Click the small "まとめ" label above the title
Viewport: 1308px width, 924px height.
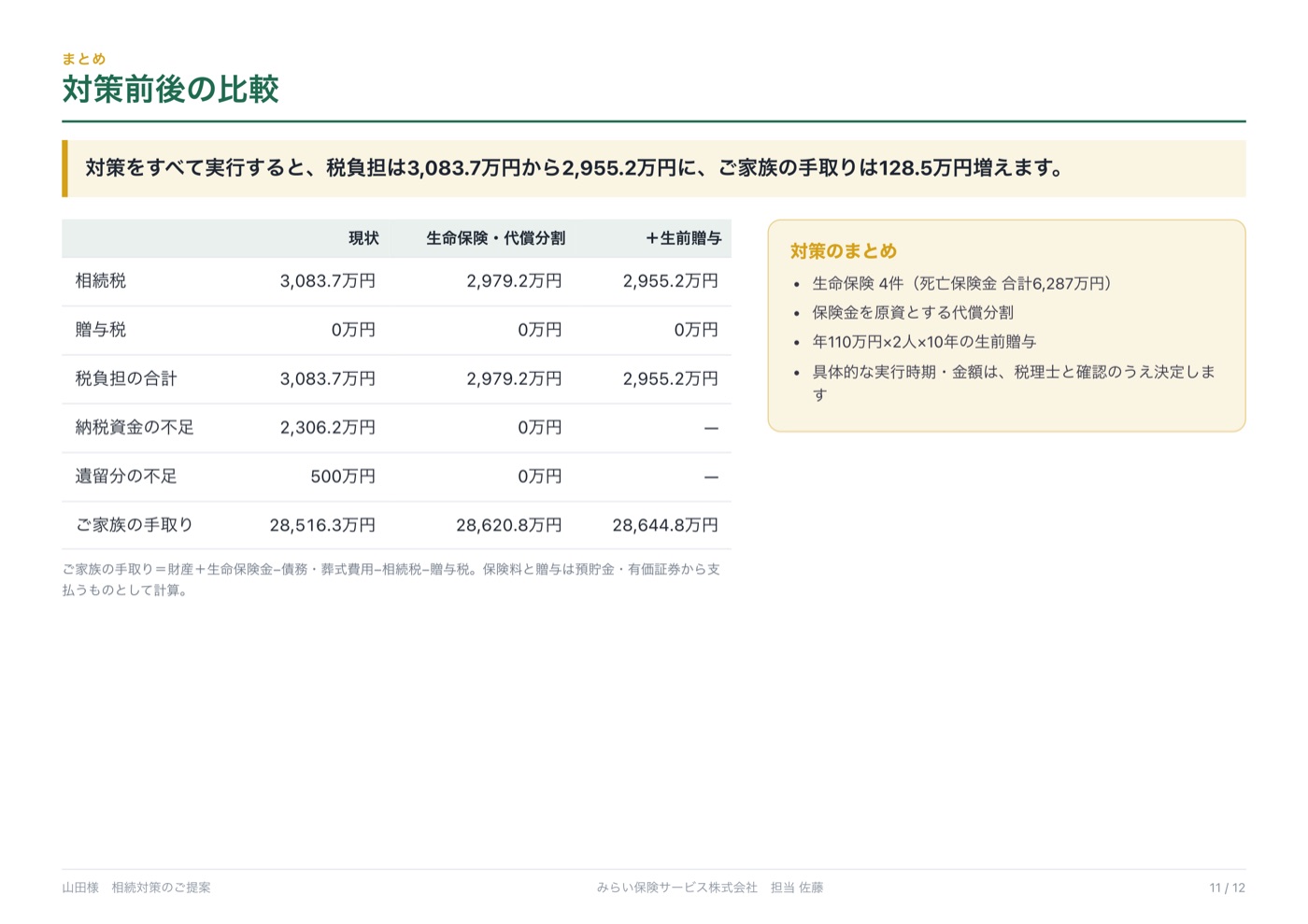84,59
